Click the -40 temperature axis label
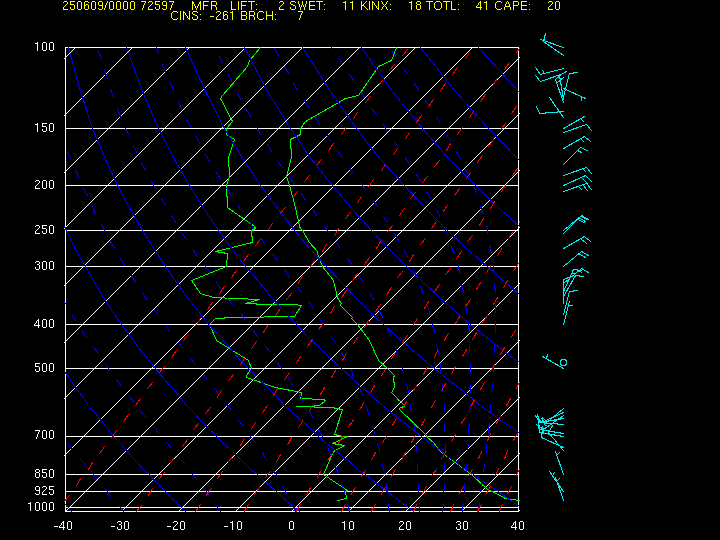Image resolution: width=720 pixels, height=540 pixels. [x=63, y=526]
